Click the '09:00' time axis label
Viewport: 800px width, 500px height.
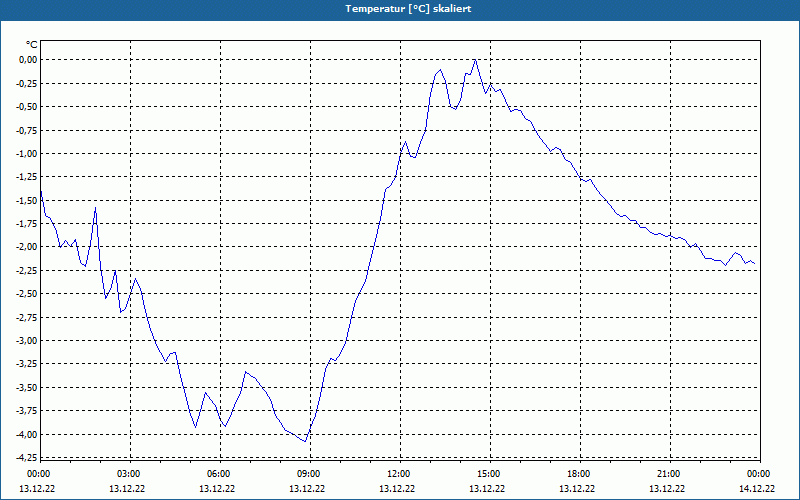pos(307,474)
